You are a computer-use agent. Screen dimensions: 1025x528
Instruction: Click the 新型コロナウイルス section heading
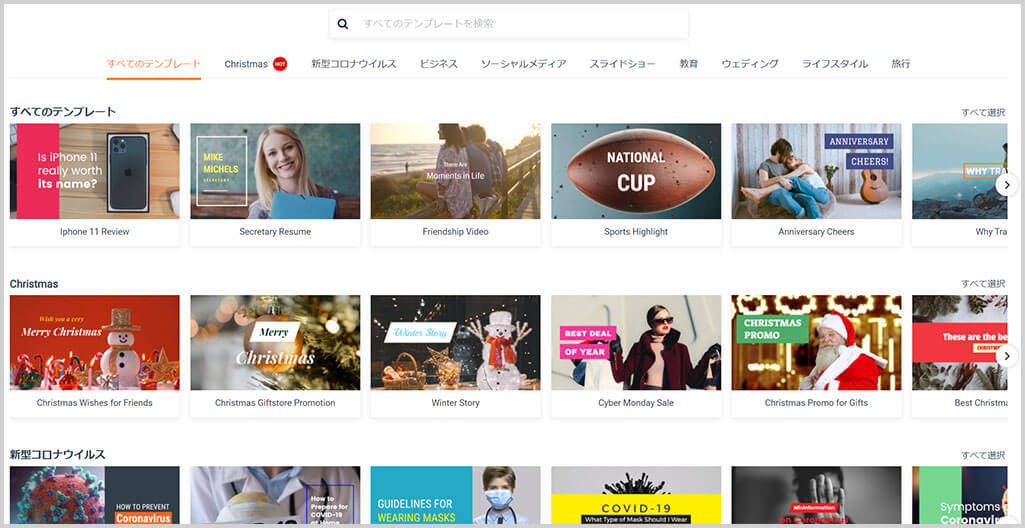58,455
